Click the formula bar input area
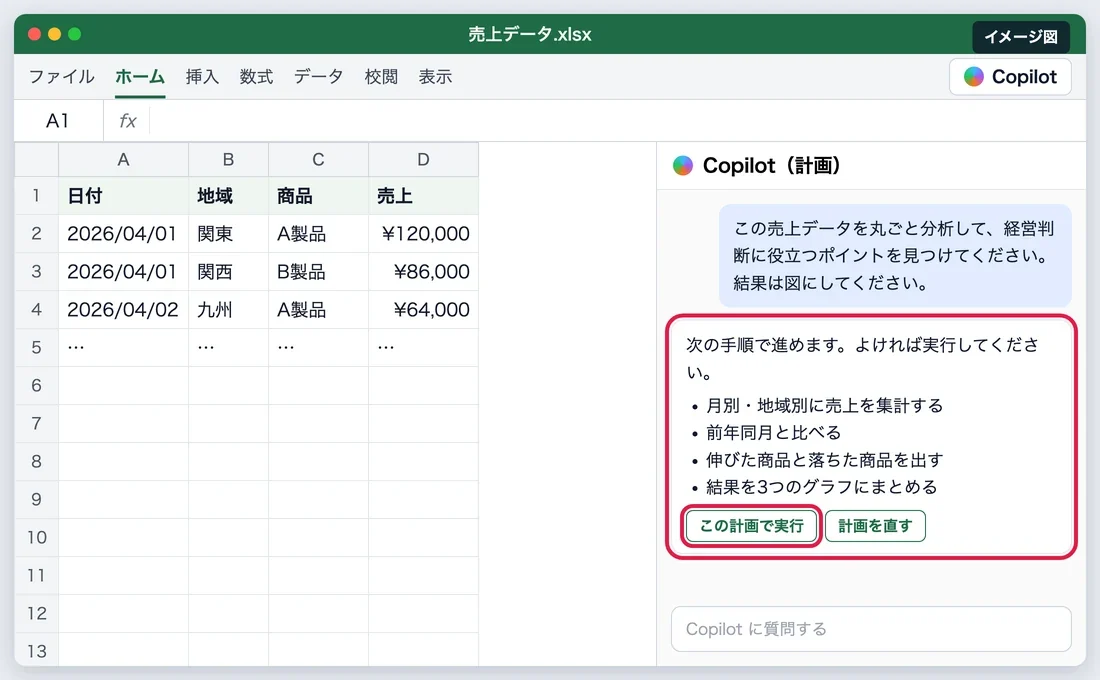This screenshot has height=680, width=1100. coord(617,121)
